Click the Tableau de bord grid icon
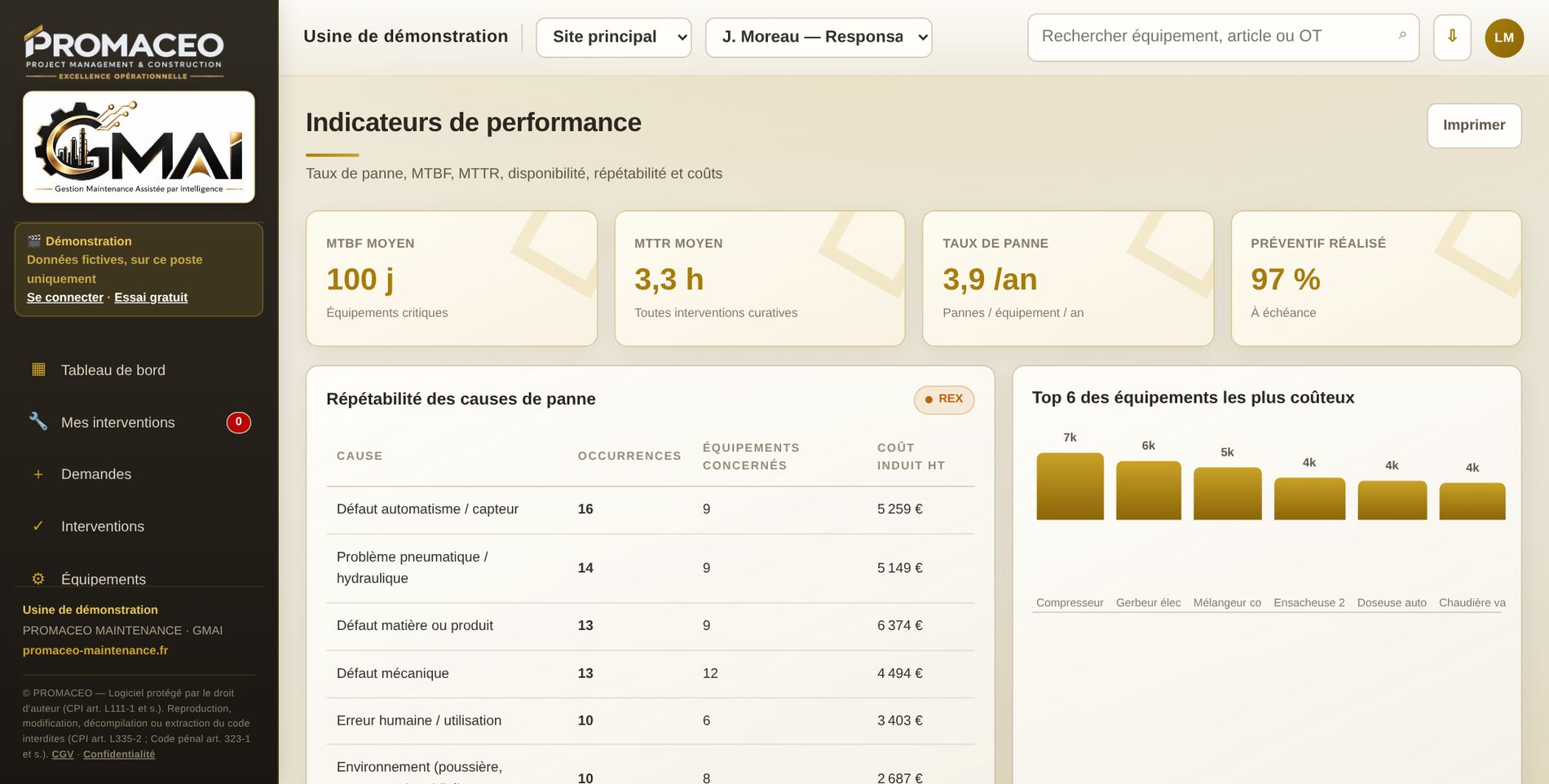 pyautogui.click(x=38, y=369)
